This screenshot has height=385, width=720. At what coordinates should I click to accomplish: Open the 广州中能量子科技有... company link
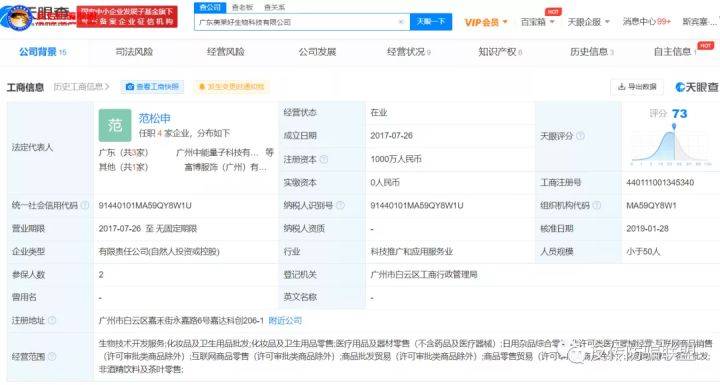click(217, 153)
